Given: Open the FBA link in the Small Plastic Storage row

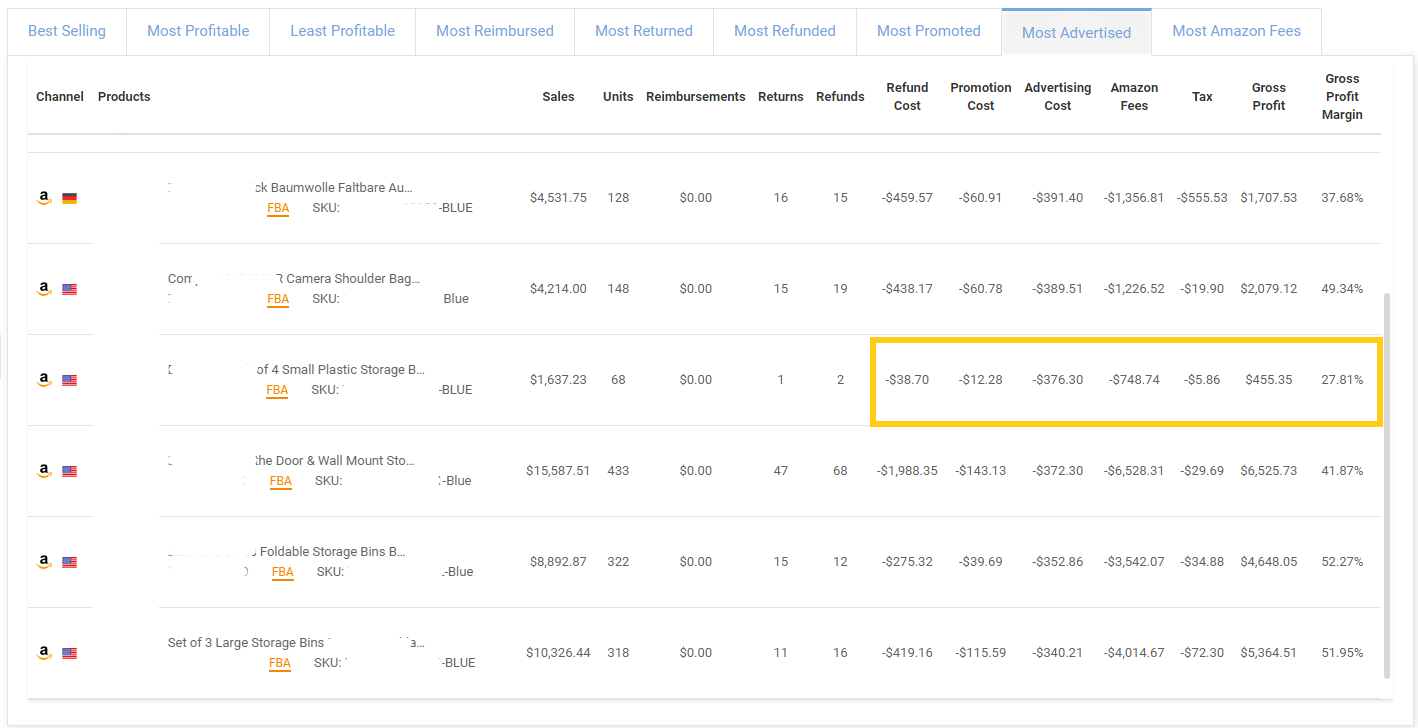Looking at the screenshot, I should (277, 390).
